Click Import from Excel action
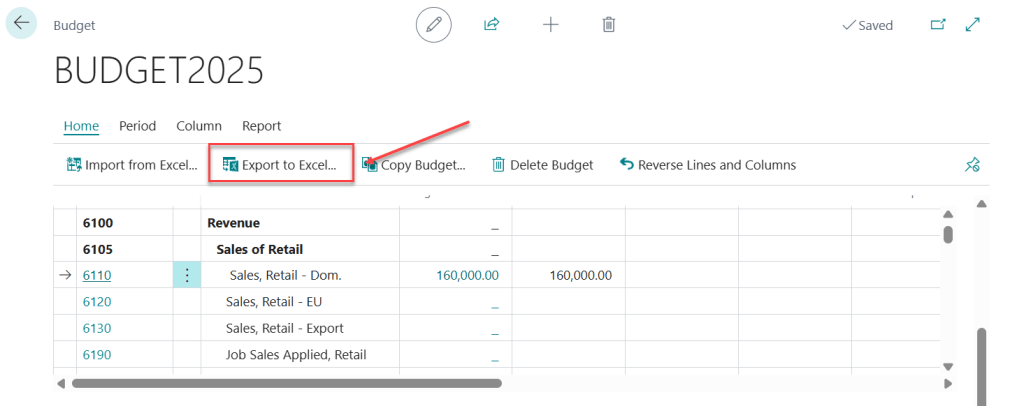The height and width of the screenshot is (406, 1024). click(132, 164)
